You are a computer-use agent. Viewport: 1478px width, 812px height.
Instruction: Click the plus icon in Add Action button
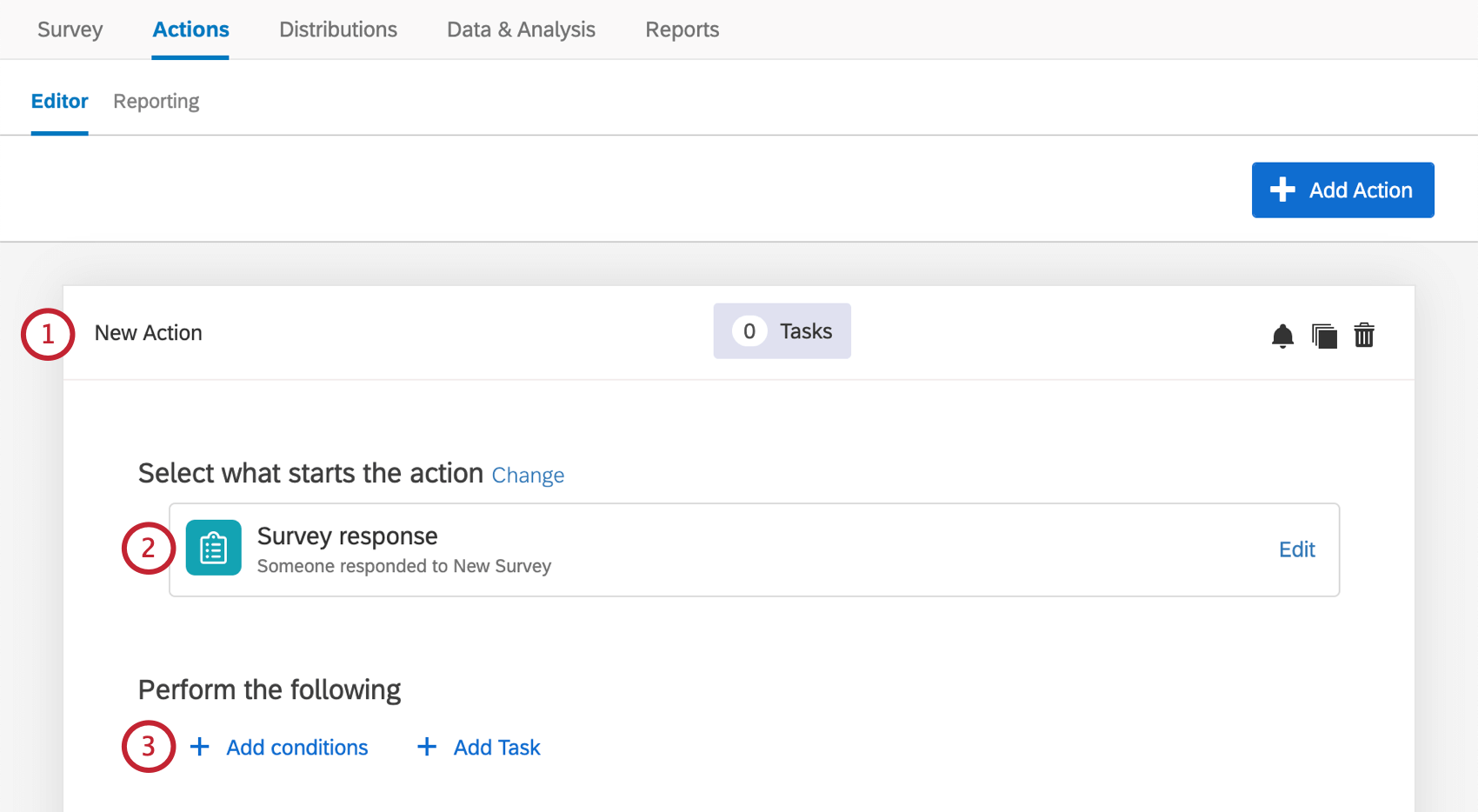click(1282, 190)
